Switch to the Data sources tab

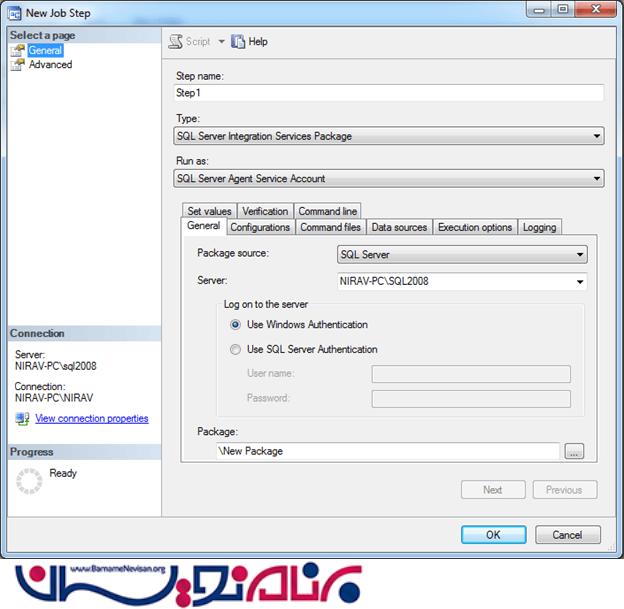[399, 227]
